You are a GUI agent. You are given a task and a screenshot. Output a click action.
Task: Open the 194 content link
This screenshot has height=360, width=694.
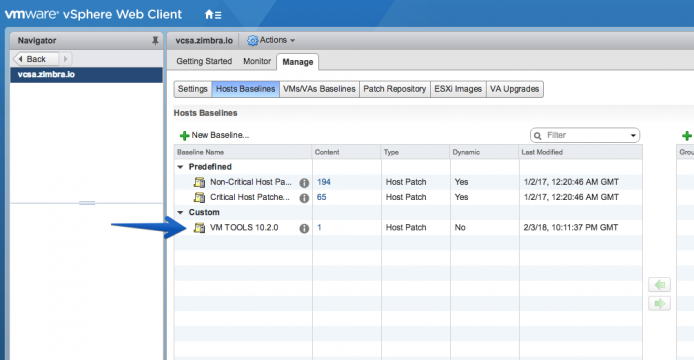click(x=324, y=182)
